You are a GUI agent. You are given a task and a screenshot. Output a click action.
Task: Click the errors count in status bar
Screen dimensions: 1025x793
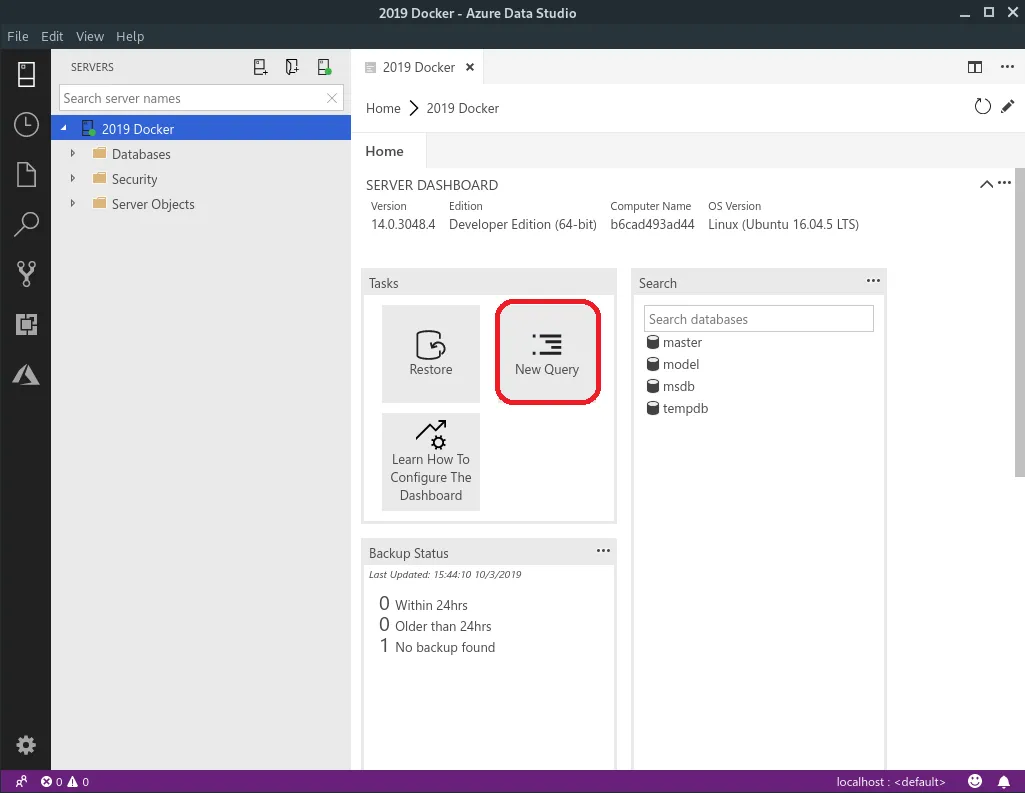pyautogui.click(x=52, y=782)
